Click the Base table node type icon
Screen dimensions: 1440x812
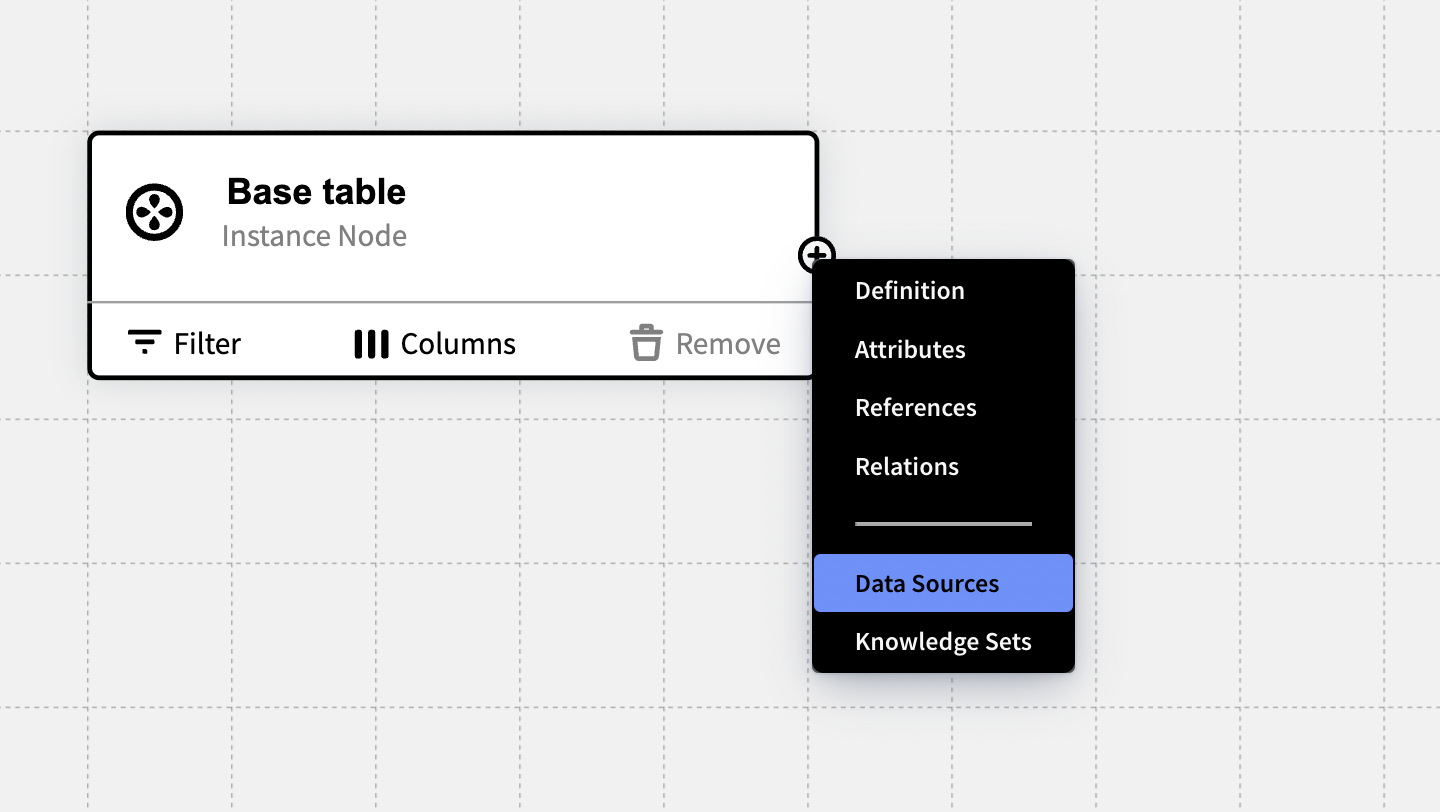tap(154, 212)
